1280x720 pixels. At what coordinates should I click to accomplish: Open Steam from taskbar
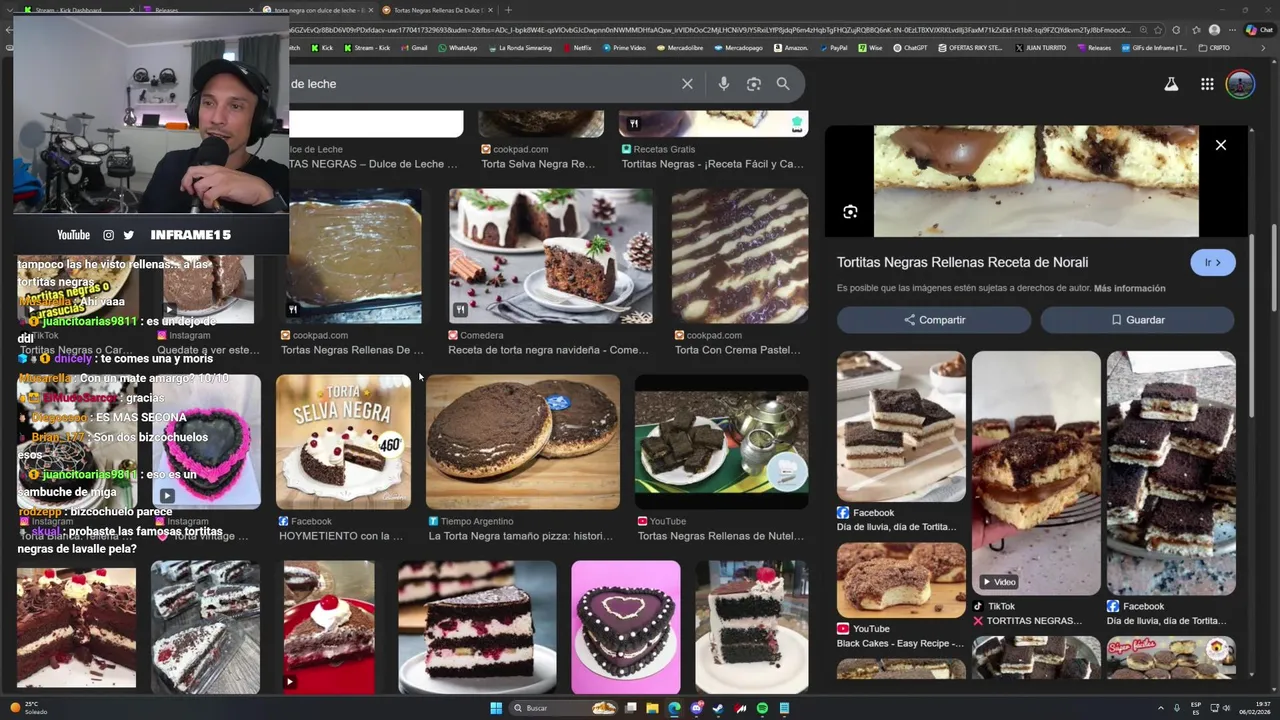pos(718,708)
